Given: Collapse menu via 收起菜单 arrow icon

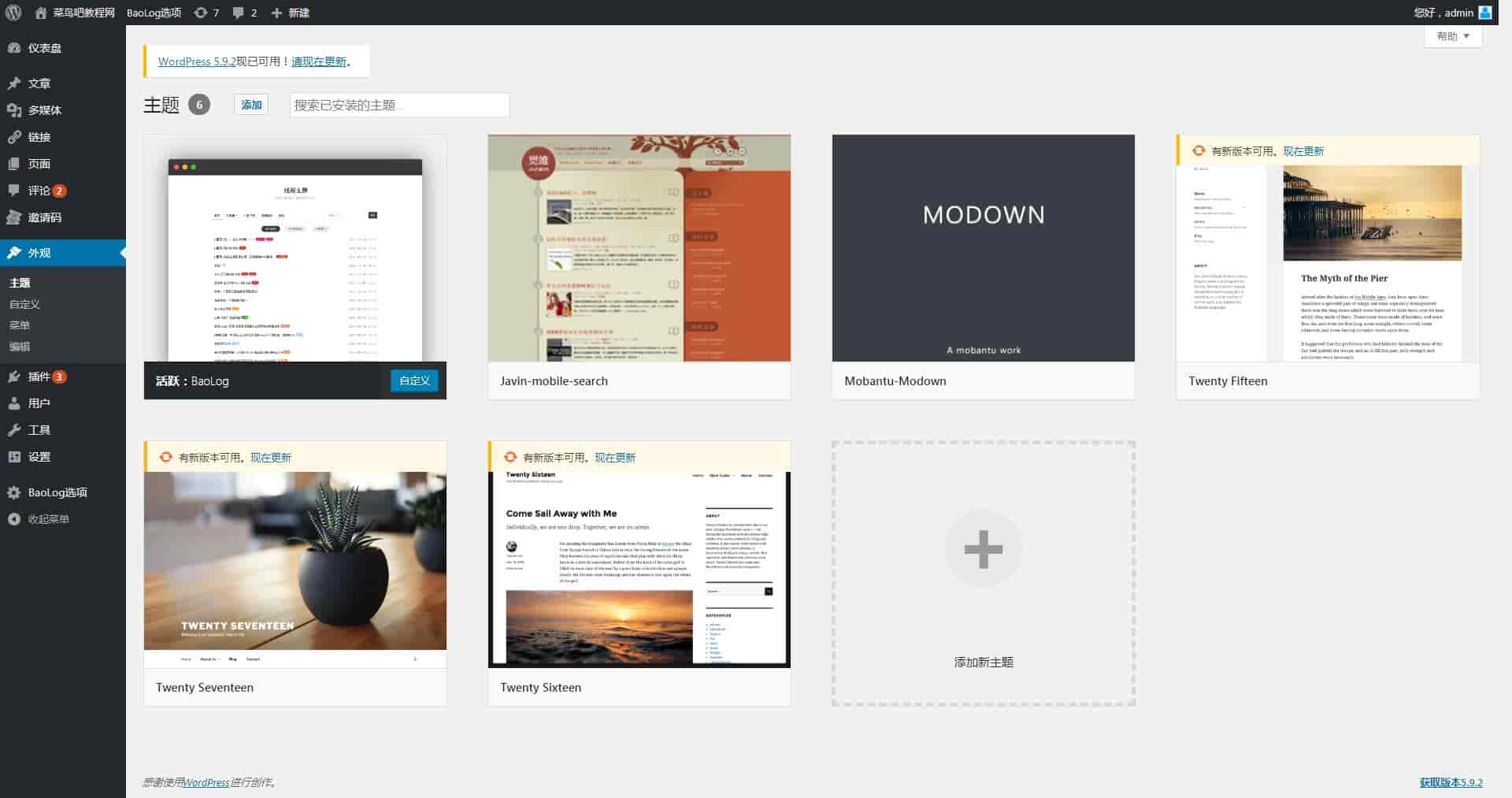Looking at the screenshot, I should (14, 519).
